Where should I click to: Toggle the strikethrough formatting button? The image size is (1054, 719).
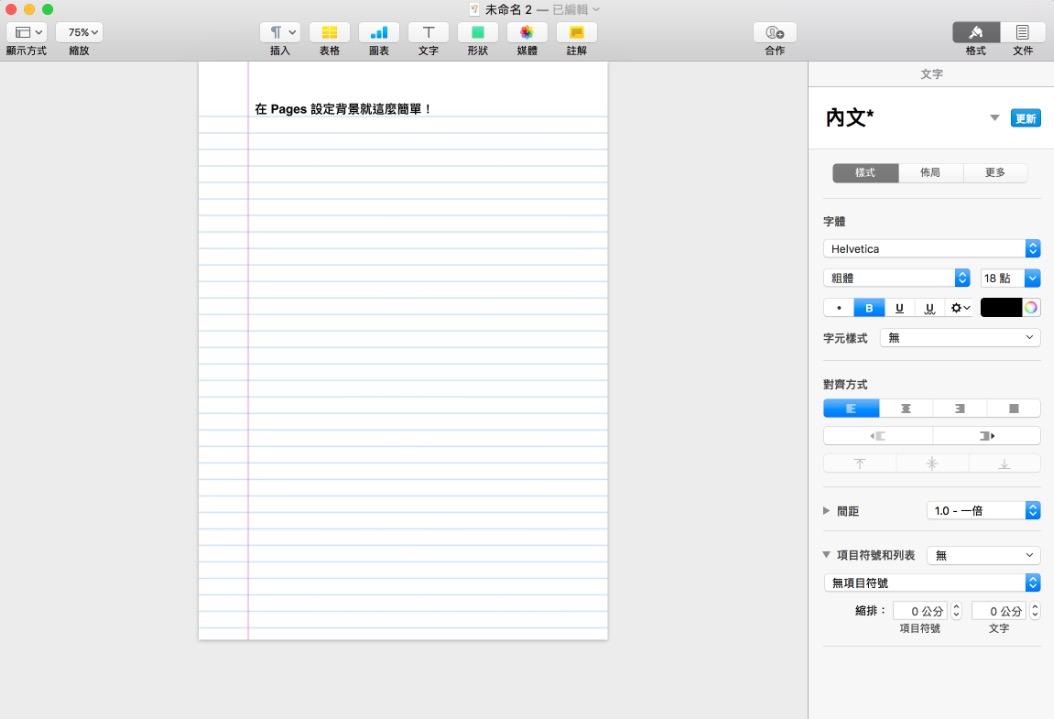point(930,308)
